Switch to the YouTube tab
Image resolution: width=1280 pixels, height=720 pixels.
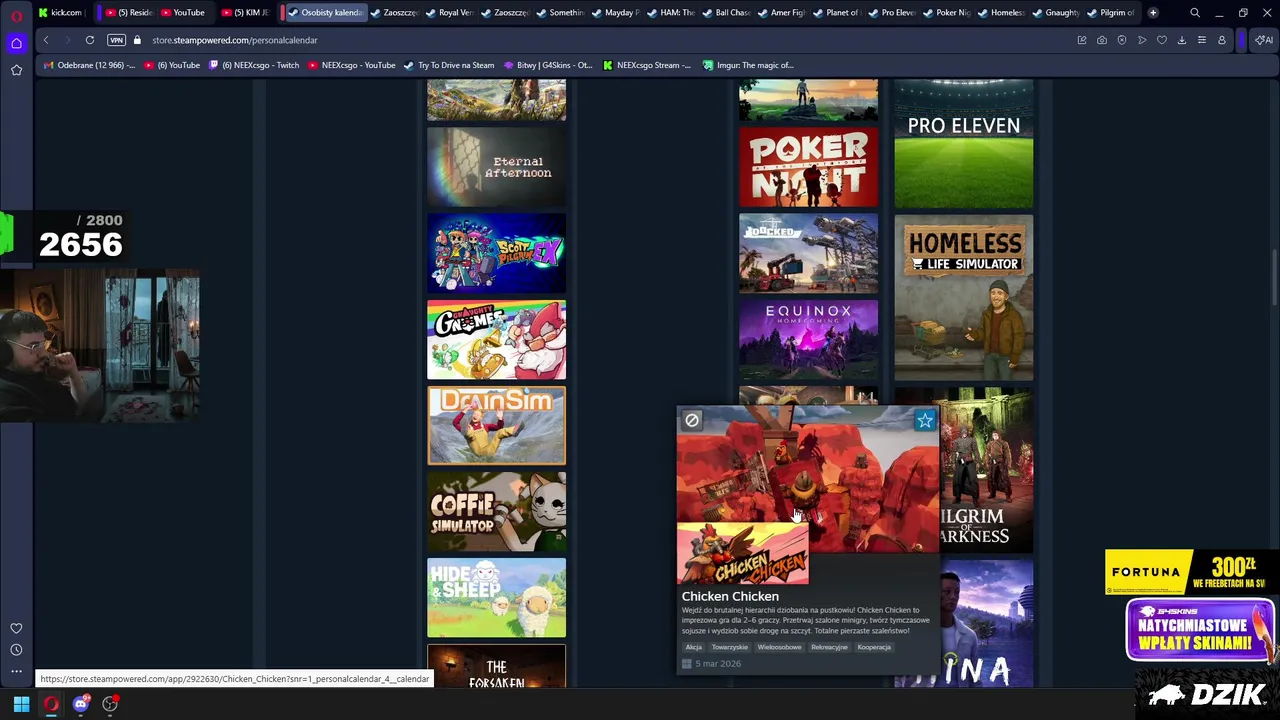pyautogui.click(x=183, y=13)
